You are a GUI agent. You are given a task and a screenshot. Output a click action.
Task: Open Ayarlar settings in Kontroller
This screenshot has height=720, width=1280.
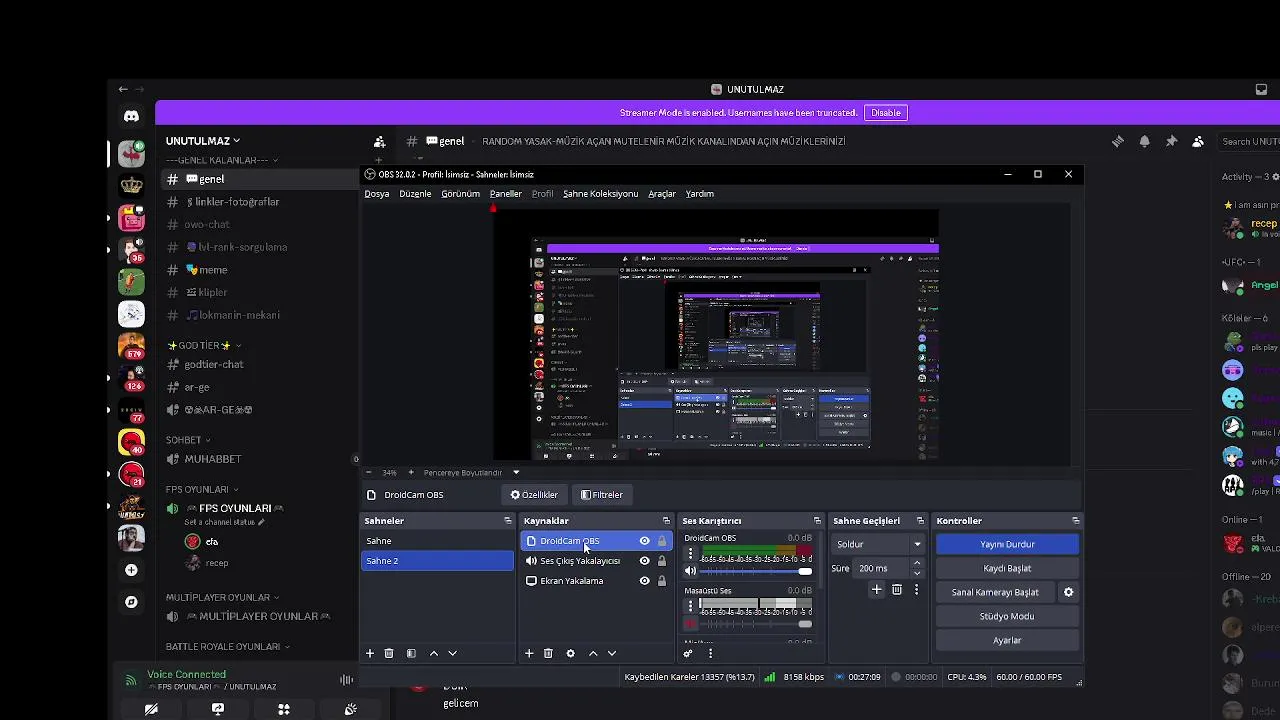point(1007,640)
